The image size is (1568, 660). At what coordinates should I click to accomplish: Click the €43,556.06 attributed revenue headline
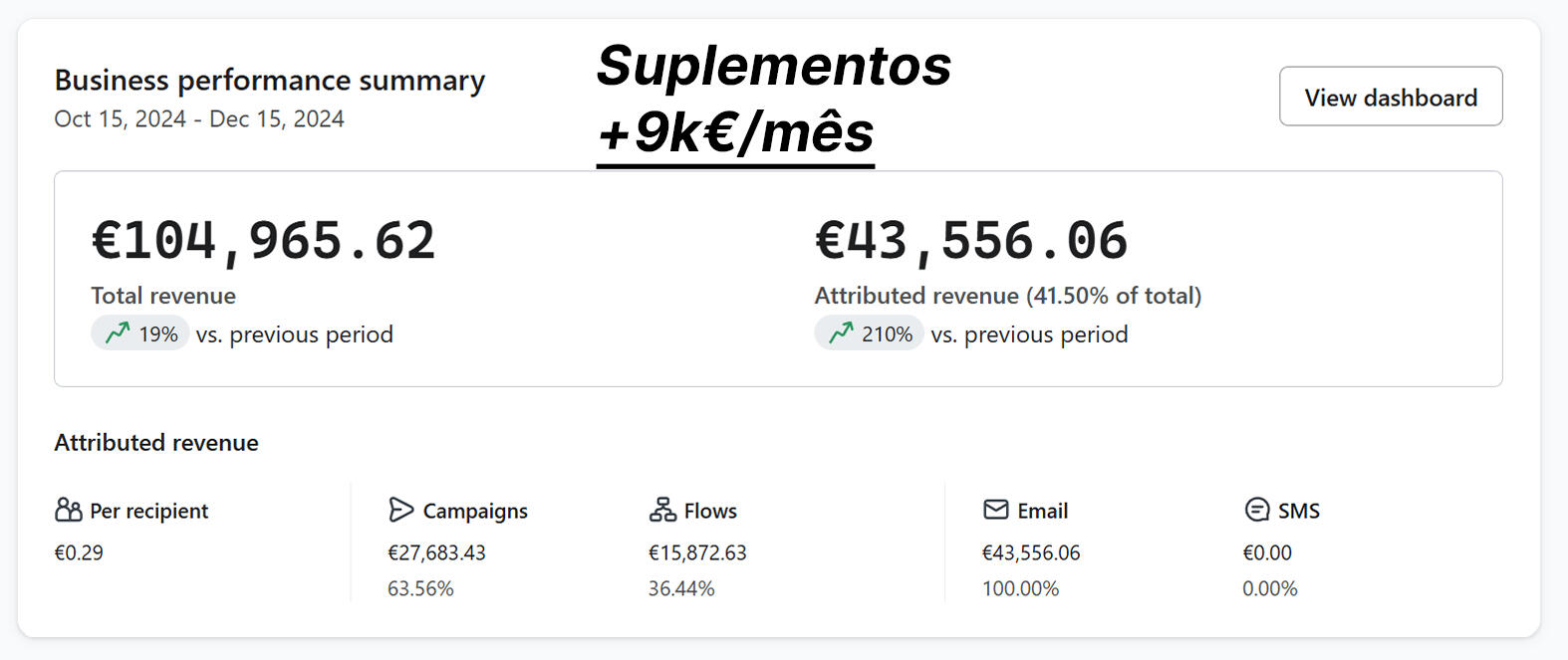tap(971, 242)
